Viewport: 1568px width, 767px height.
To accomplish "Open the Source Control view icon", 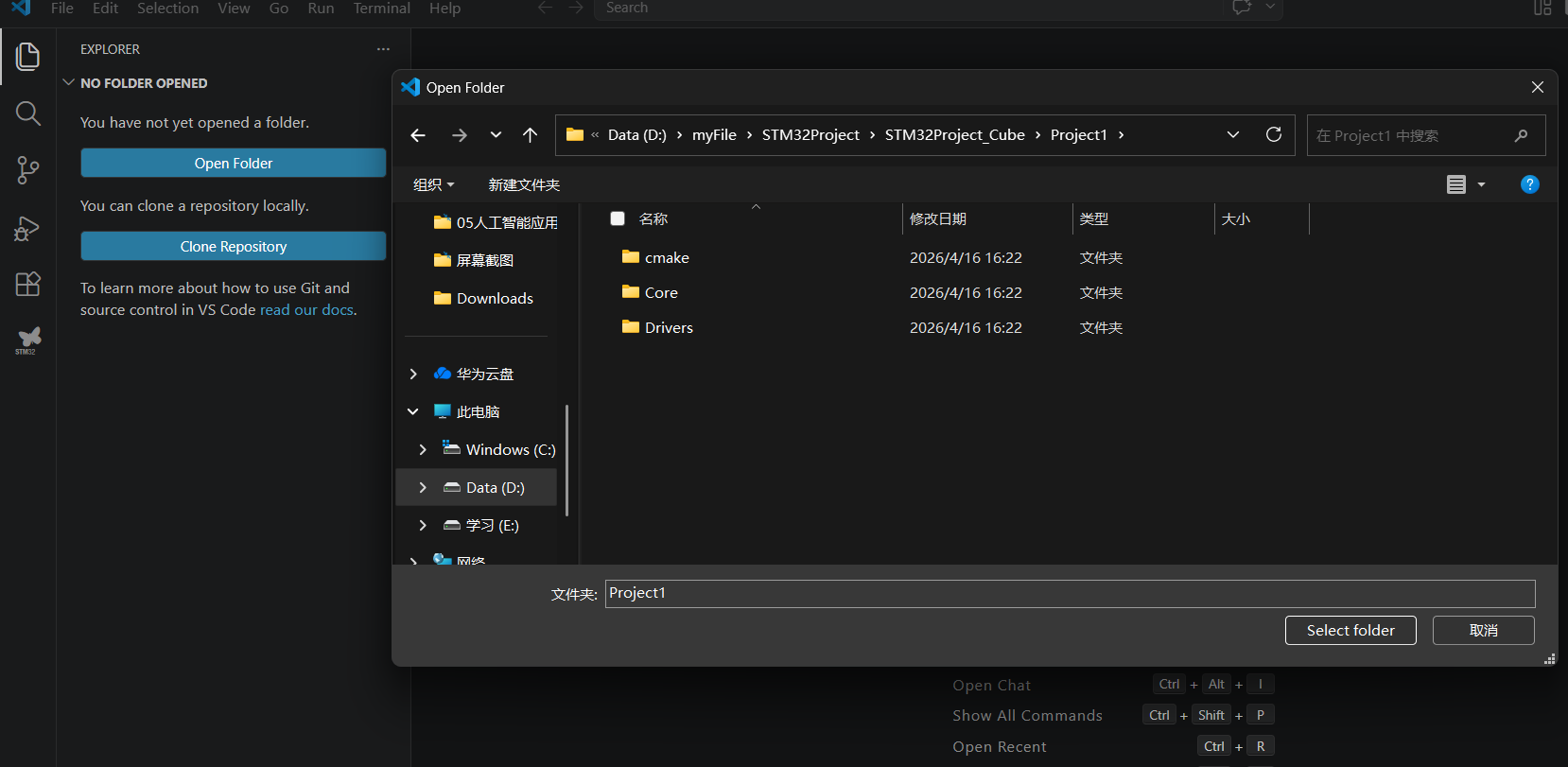I will [x=27, y=170].
